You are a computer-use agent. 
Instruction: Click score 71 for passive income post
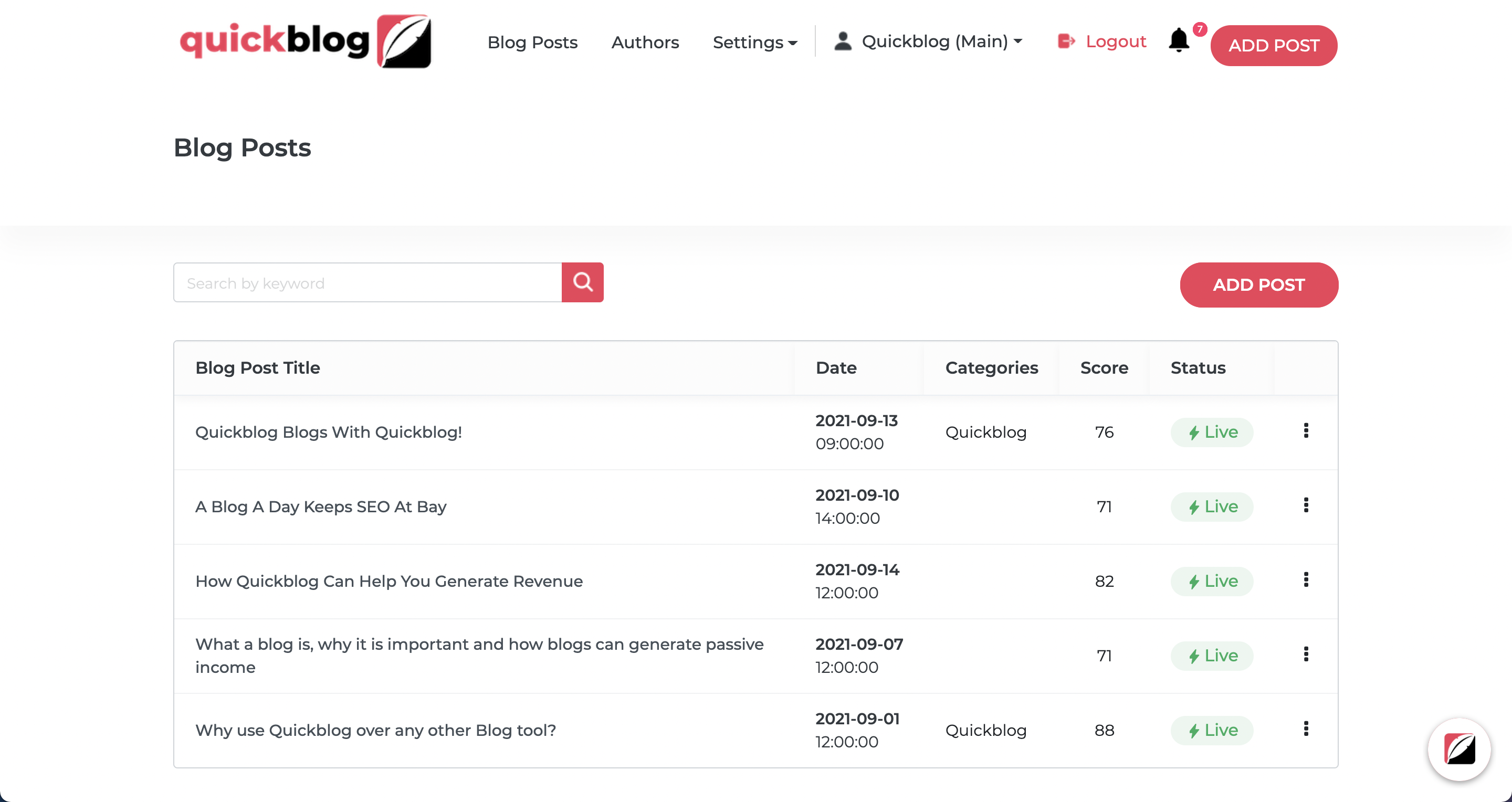(x=1104, y=656)
